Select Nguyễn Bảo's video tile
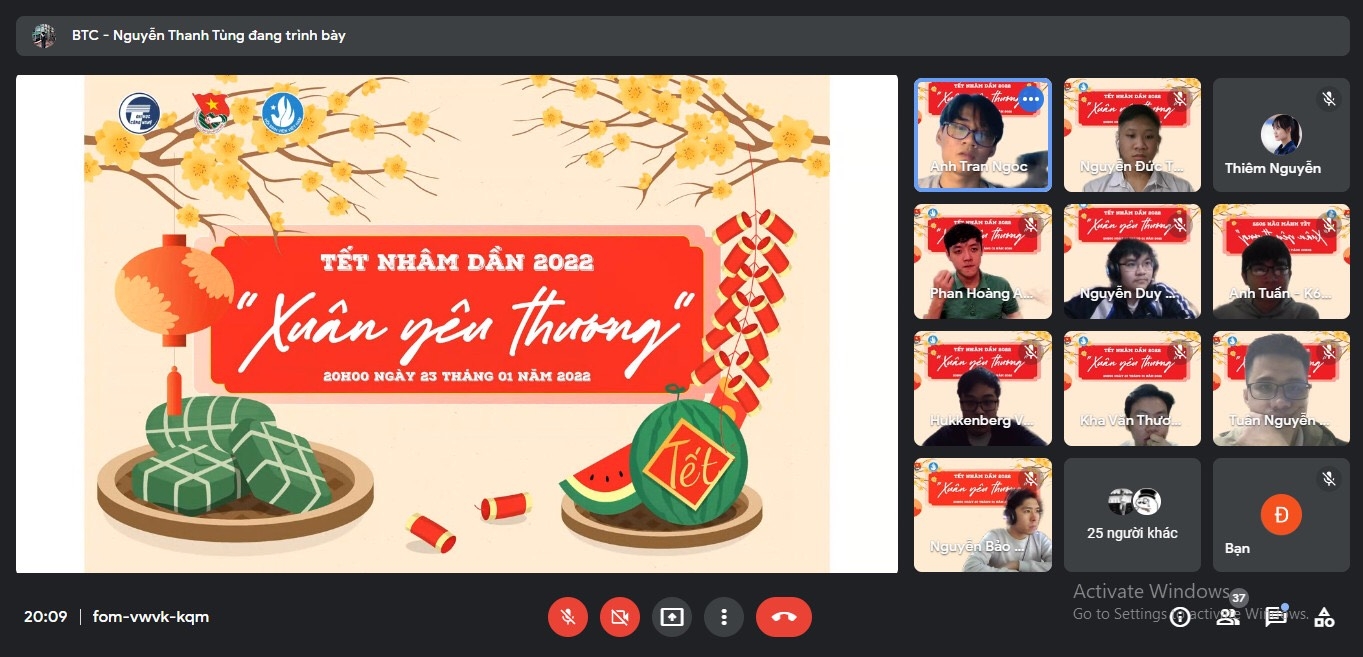 [x=982, y=515]
